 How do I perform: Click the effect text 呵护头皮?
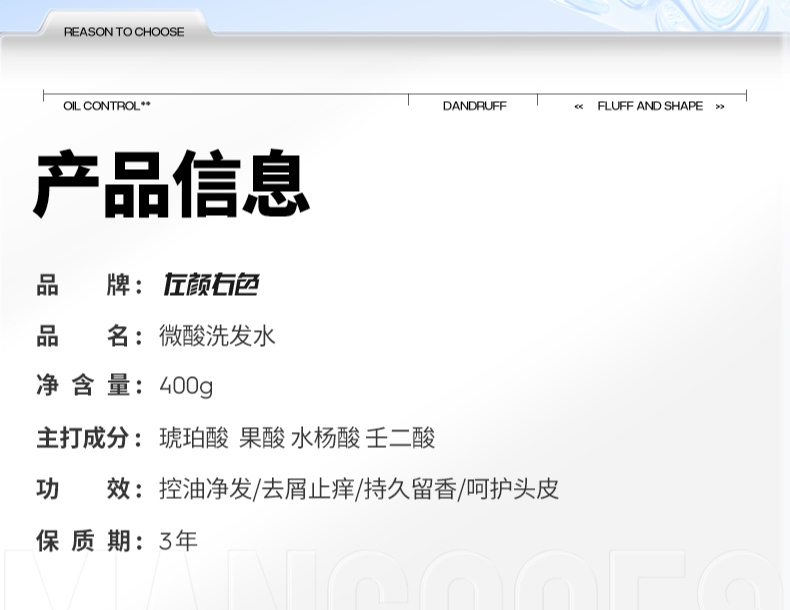tap(512, 489)
